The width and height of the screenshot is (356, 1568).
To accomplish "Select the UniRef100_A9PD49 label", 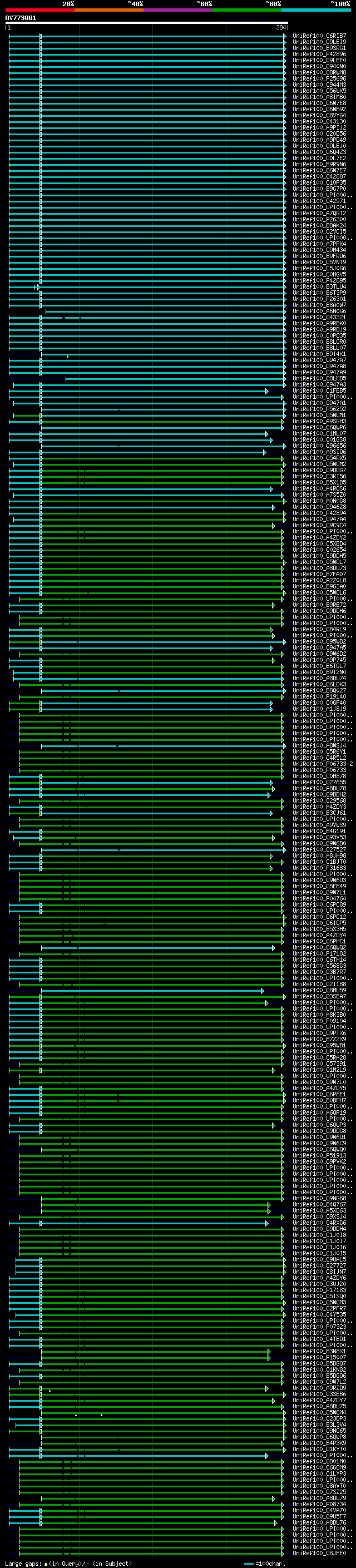I will click(x=319, y=140).
